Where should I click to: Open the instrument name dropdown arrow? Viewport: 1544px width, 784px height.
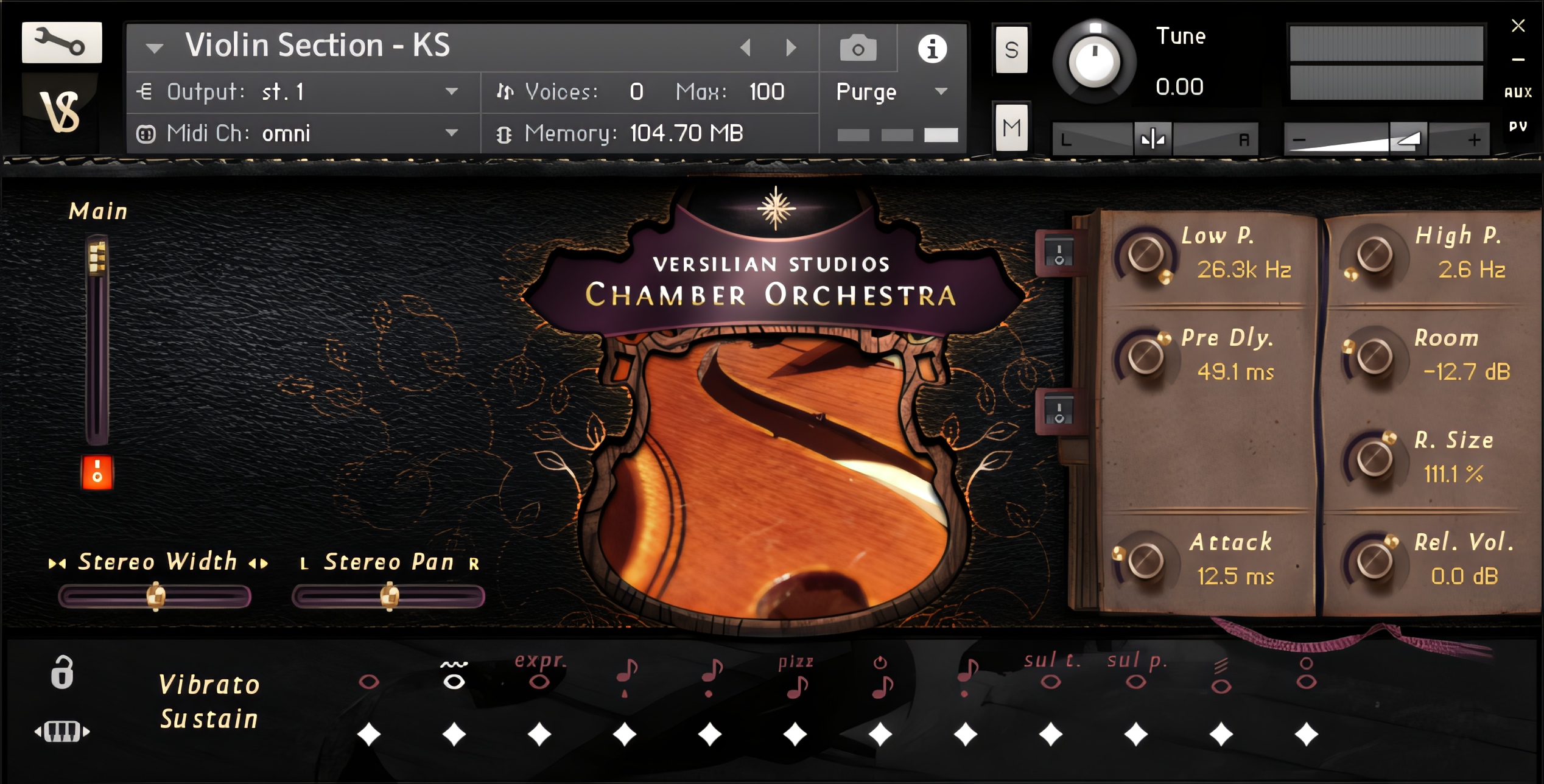(x=155, y=48)
